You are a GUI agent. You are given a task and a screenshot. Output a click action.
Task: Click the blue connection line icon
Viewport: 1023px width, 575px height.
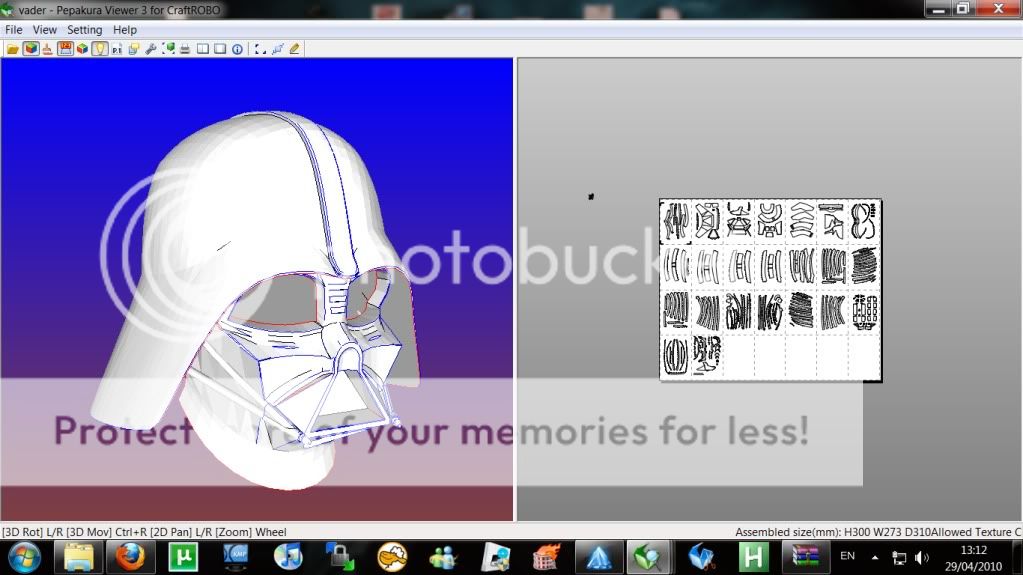pos(277,49)
